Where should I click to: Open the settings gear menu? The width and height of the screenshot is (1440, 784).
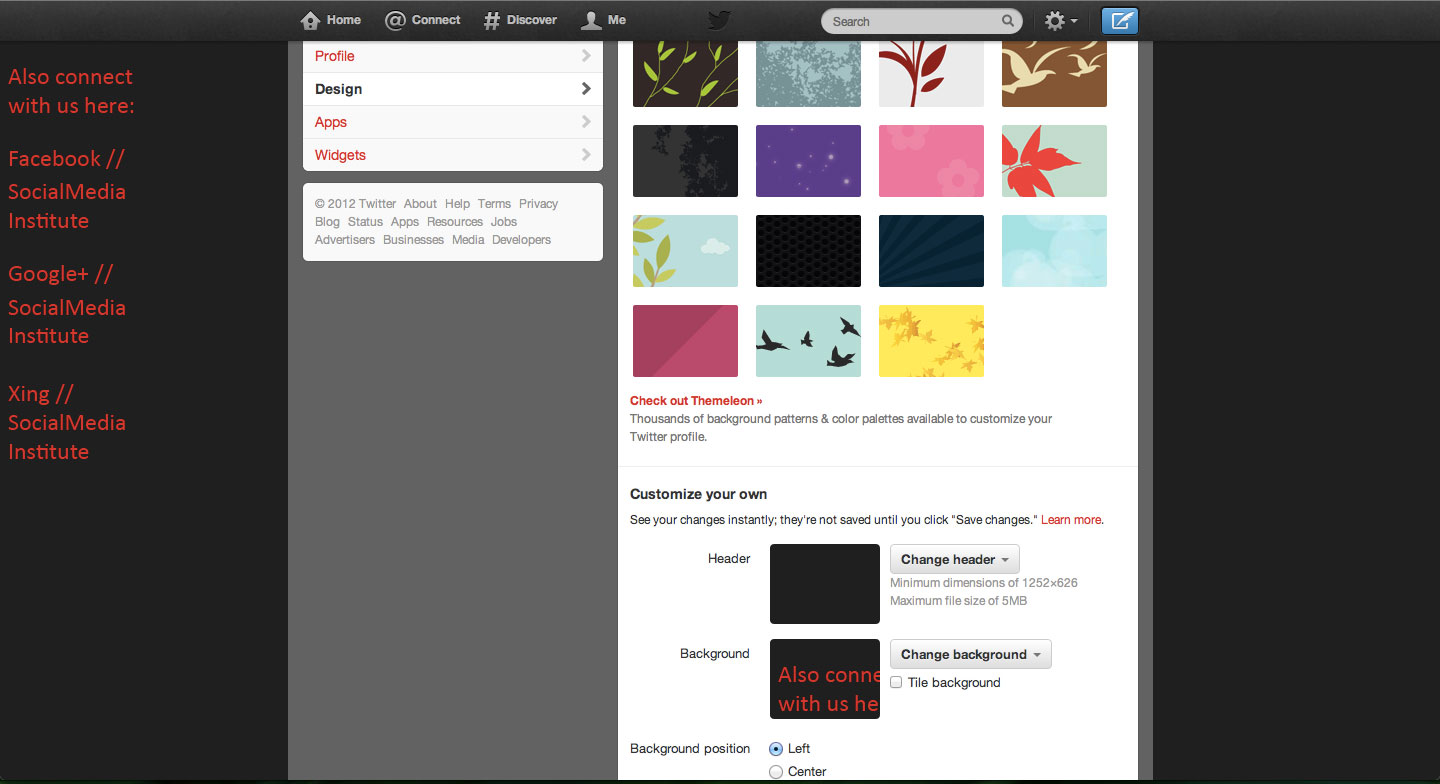(1060, 21)
